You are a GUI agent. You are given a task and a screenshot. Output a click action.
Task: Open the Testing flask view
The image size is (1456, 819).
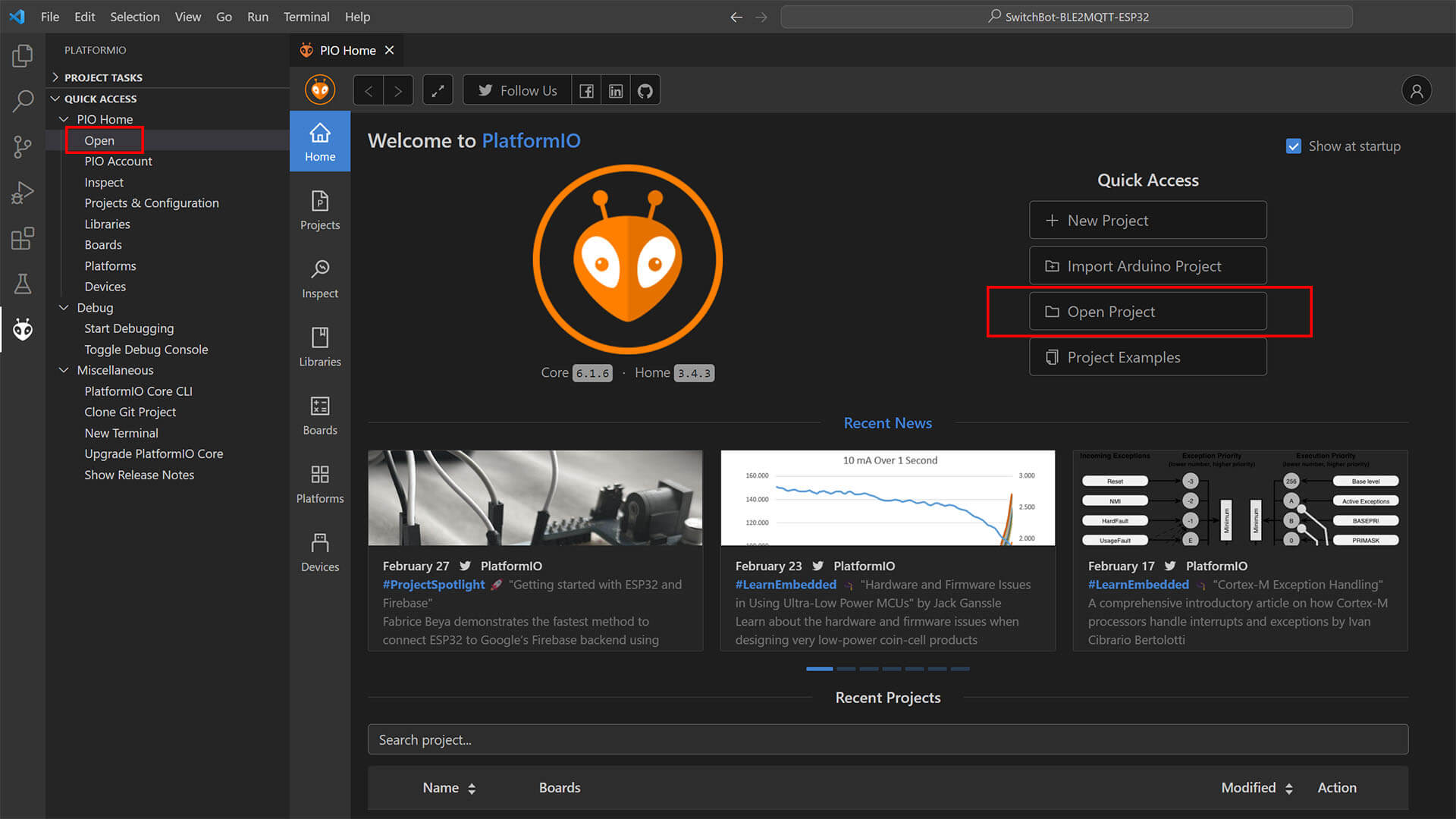coord(23,284)
